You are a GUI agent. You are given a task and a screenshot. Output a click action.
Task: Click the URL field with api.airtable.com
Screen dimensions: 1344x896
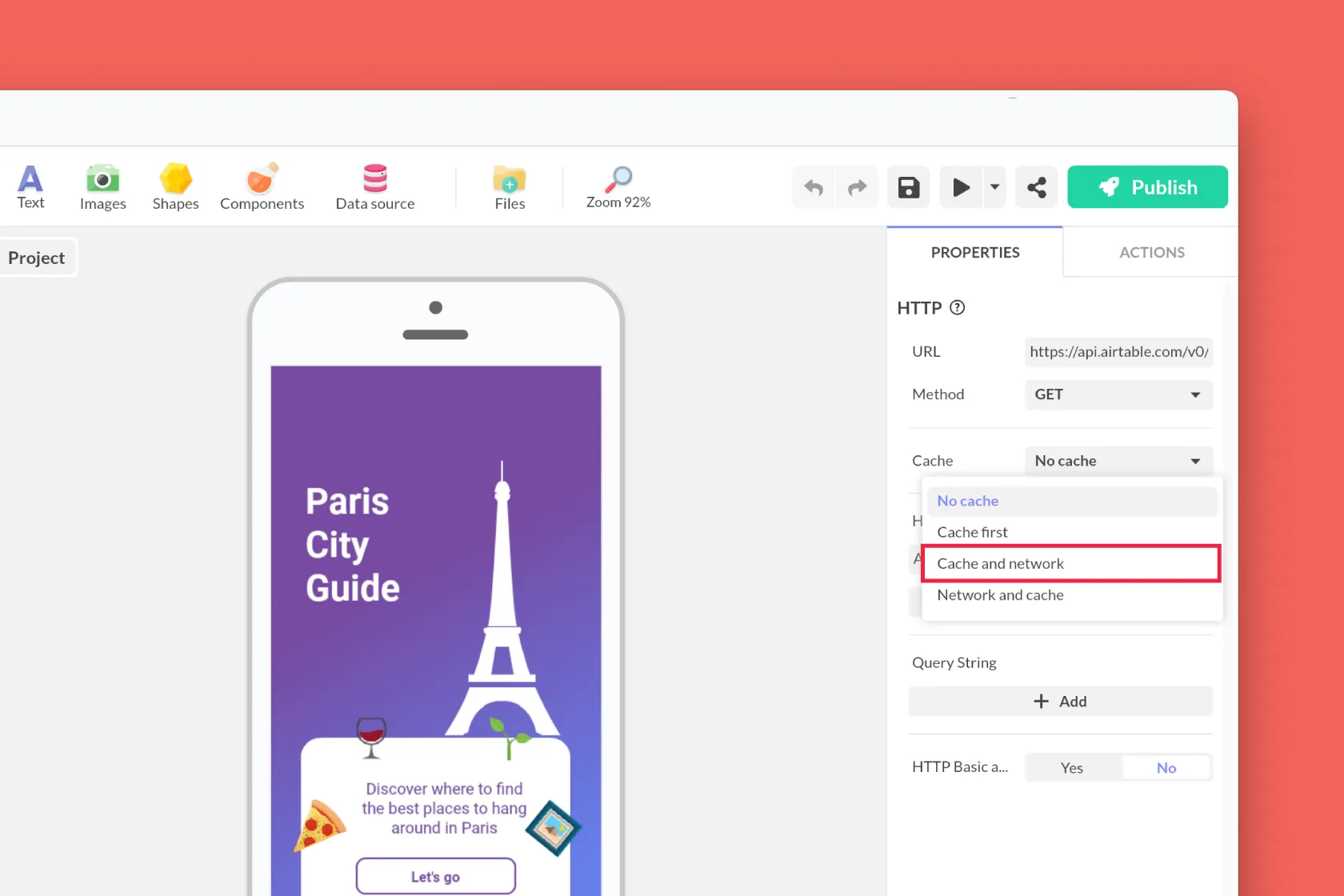click(x=1118, y=352)
